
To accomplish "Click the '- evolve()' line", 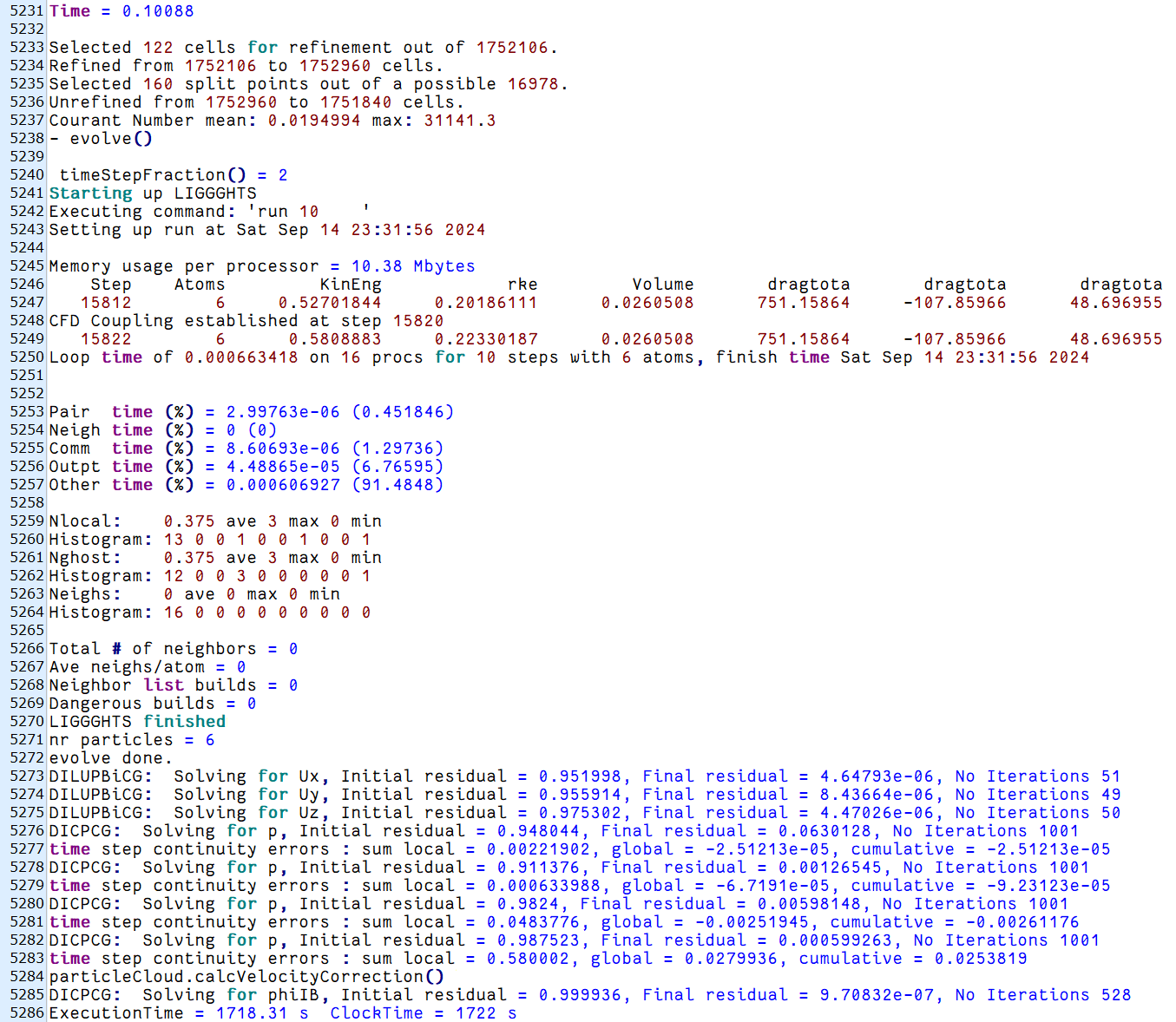I will (101, 139).
